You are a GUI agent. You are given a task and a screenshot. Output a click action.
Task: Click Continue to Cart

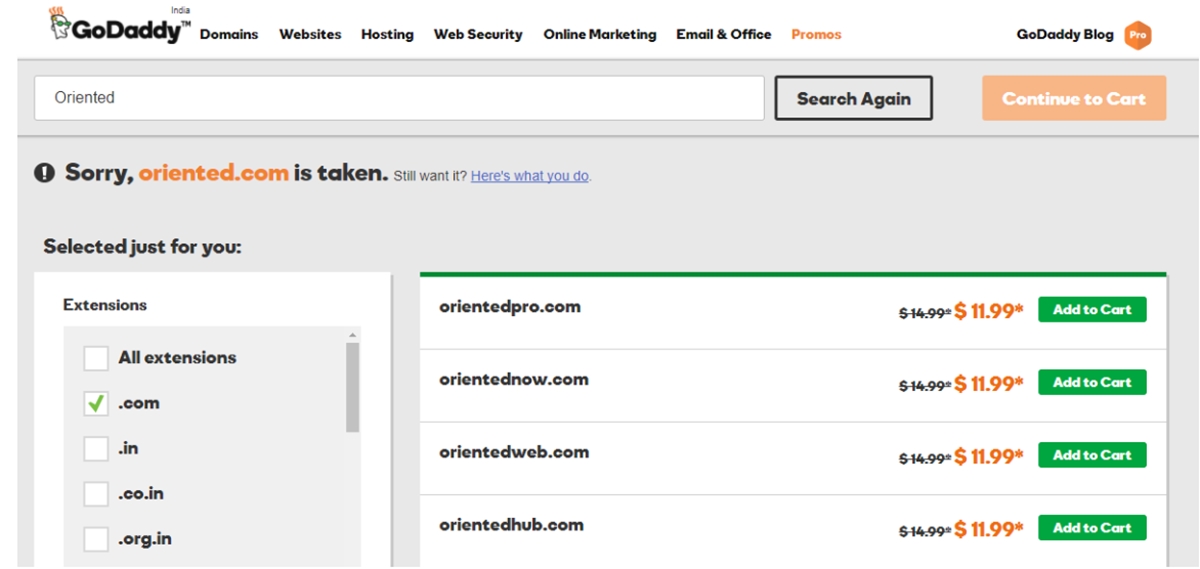click(x=1074, y=98)
